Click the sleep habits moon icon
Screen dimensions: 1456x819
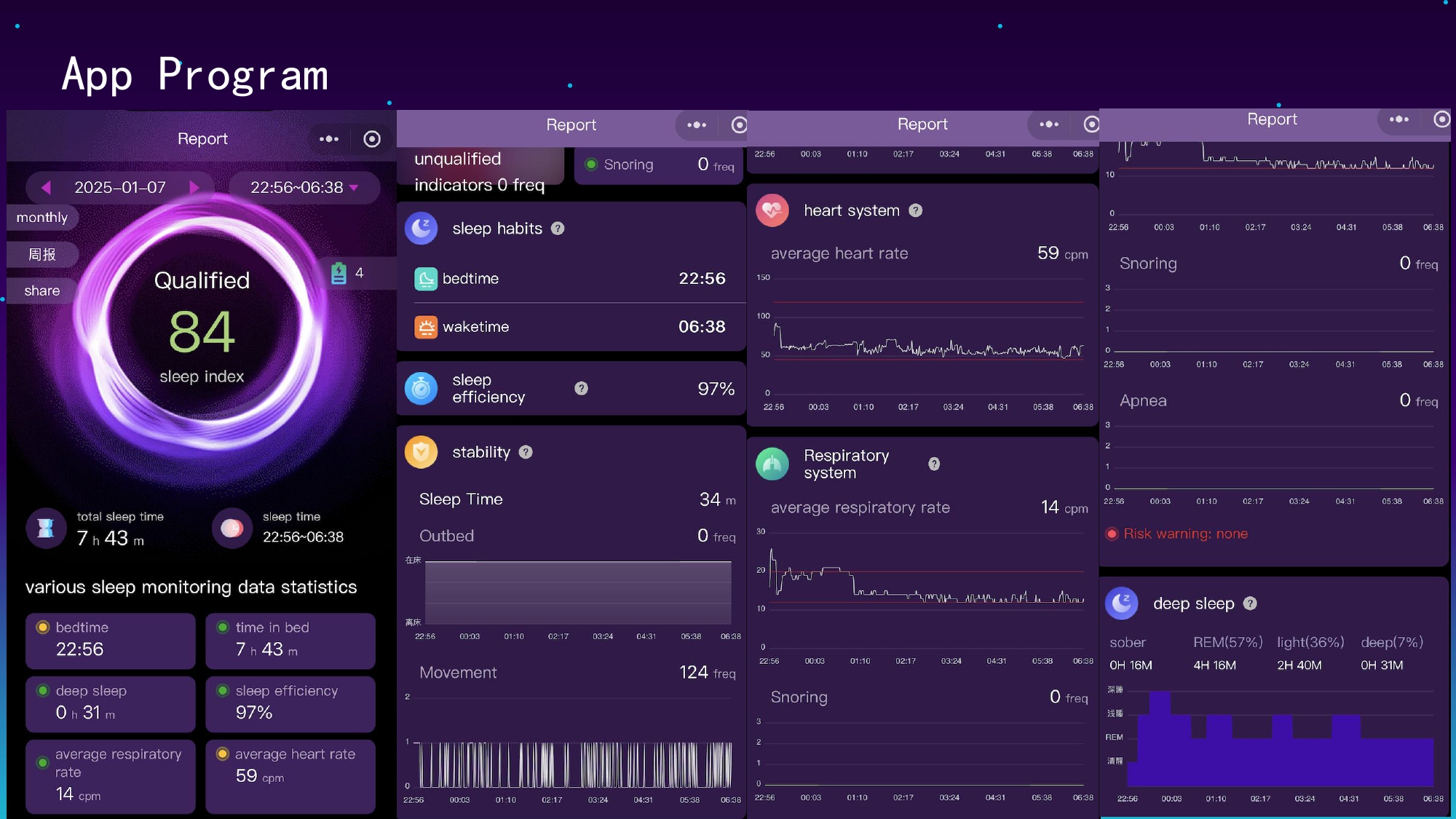pyautogui.click(x=421, y=229)
